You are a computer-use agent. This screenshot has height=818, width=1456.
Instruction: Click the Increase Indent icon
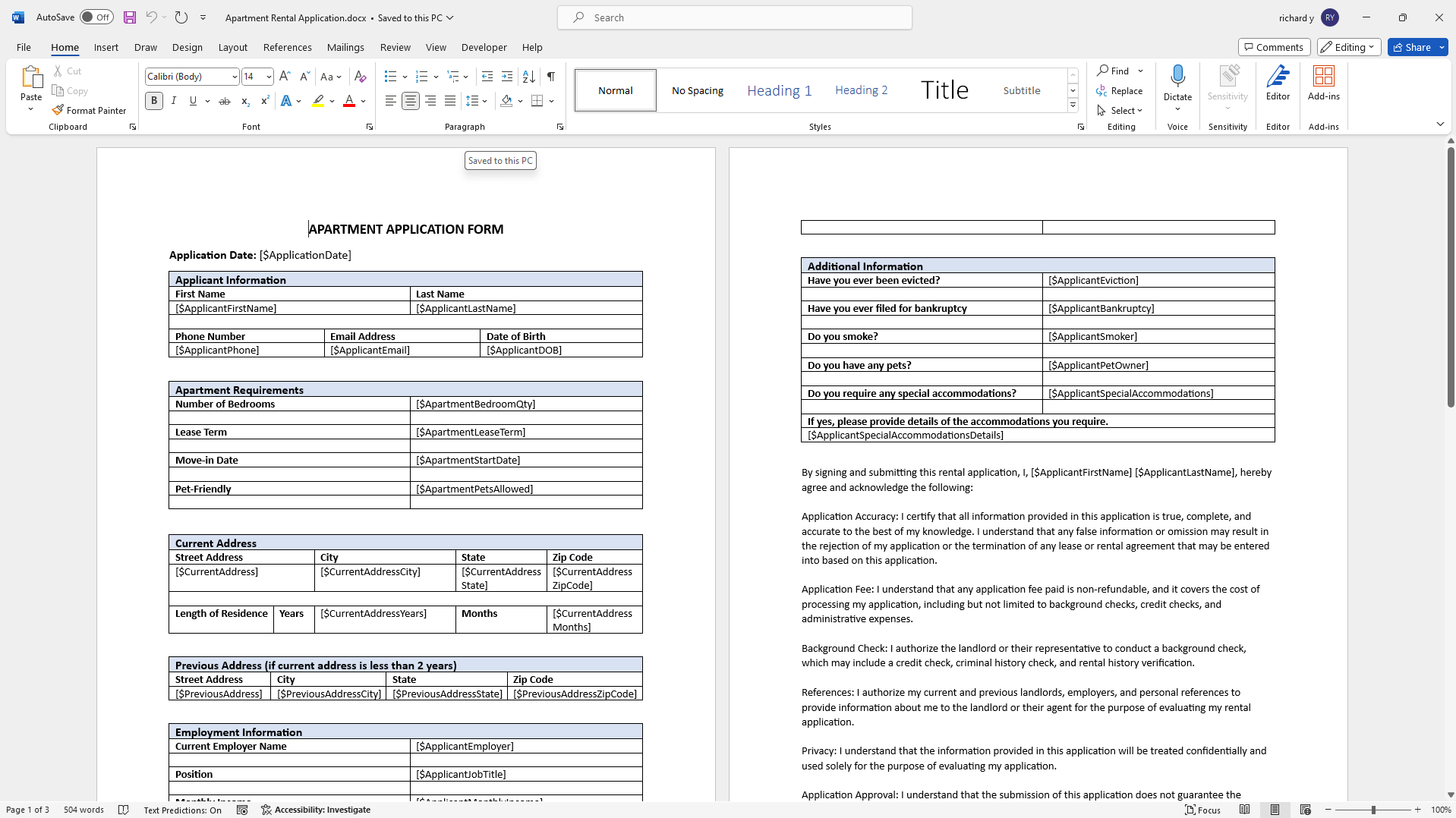coord(507,77)
